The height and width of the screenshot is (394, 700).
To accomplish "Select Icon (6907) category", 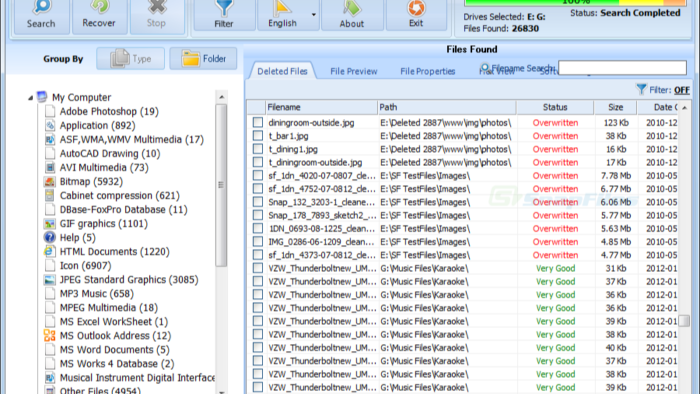I will click(85, 265).
